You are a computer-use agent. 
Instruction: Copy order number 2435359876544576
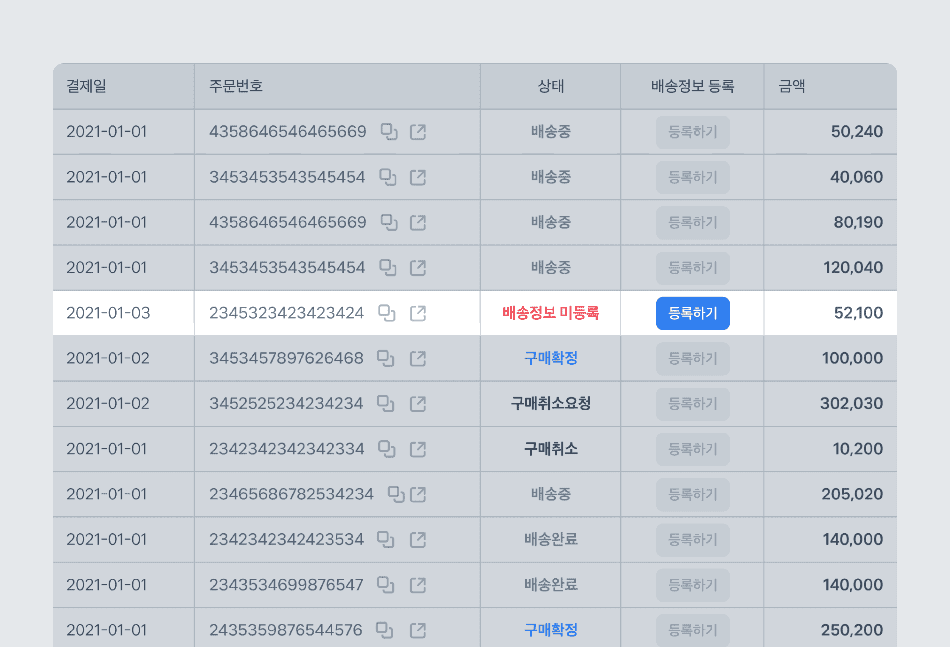tap(384, 630)
